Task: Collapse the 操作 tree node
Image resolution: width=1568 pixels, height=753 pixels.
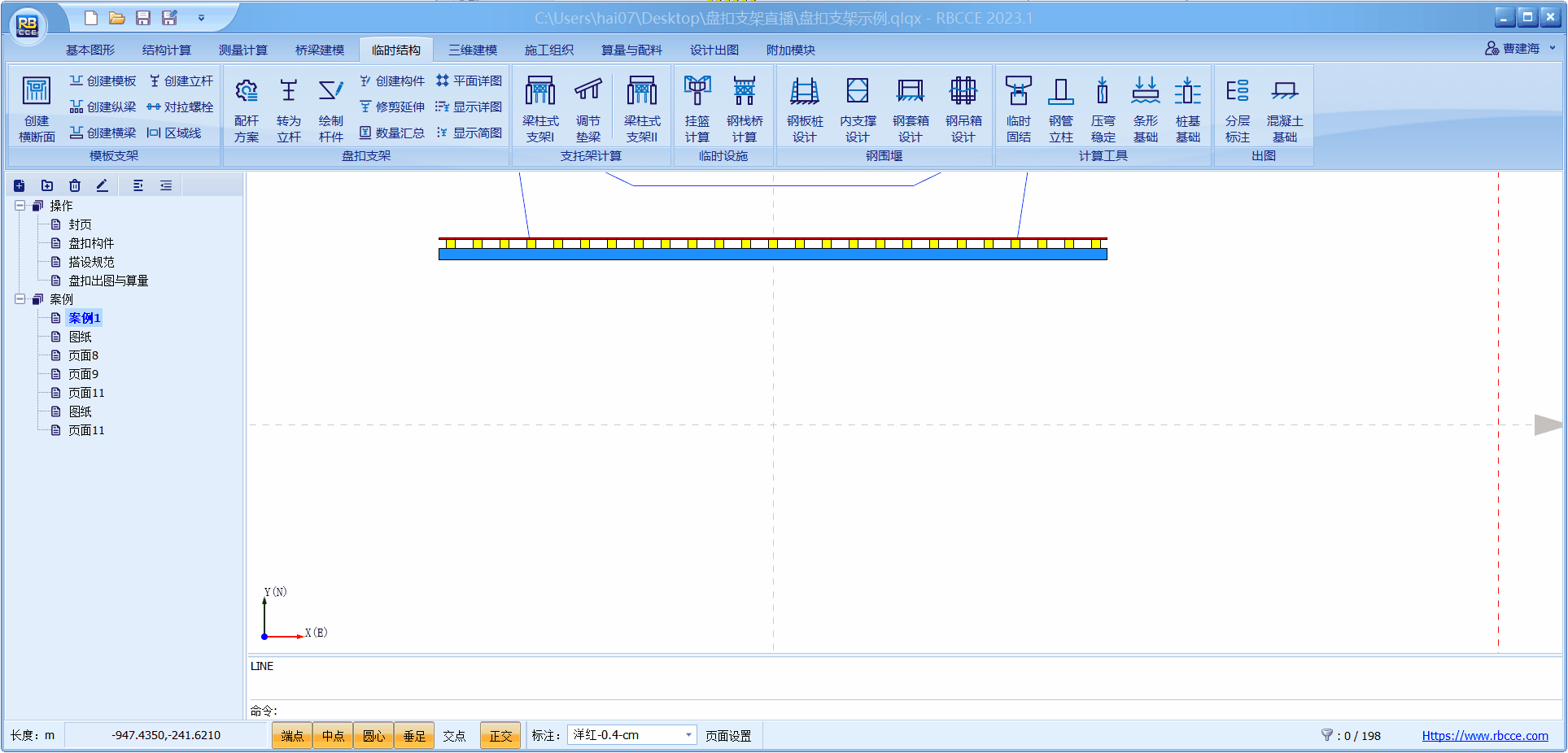Action: (20, 206)
